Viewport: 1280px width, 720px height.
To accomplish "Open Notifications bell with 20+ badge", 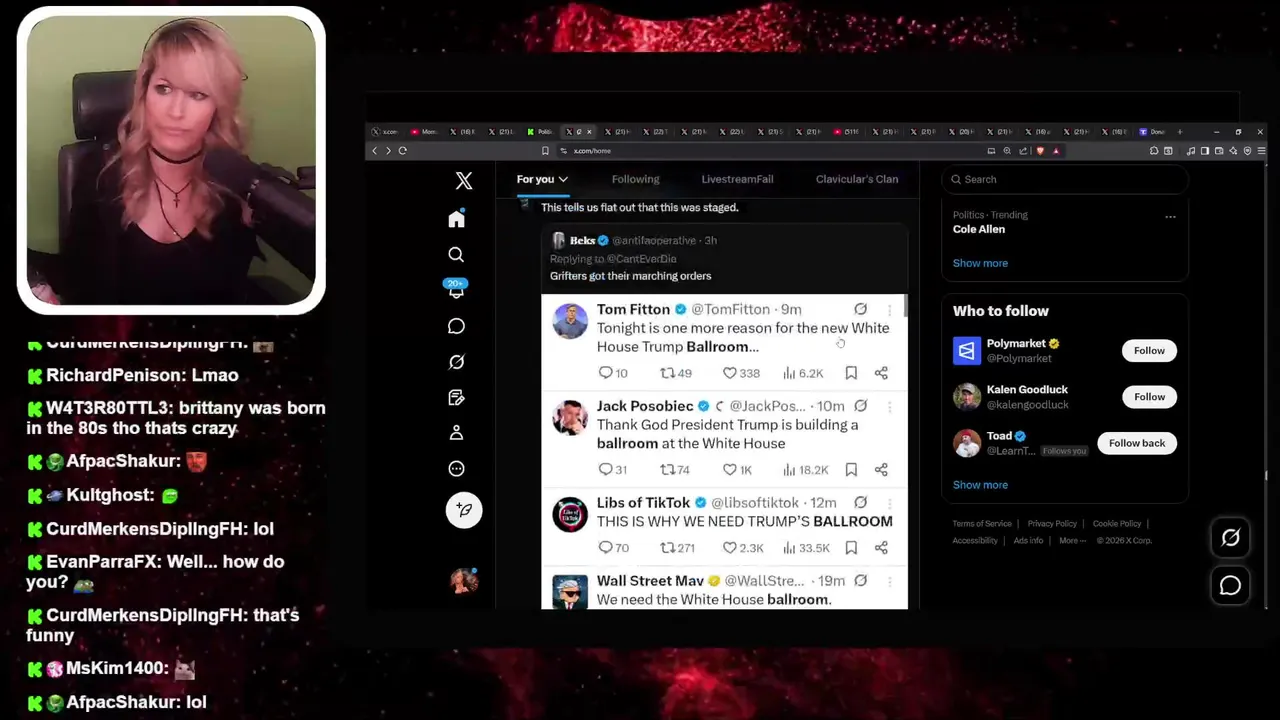I will (x=456, y=290).
